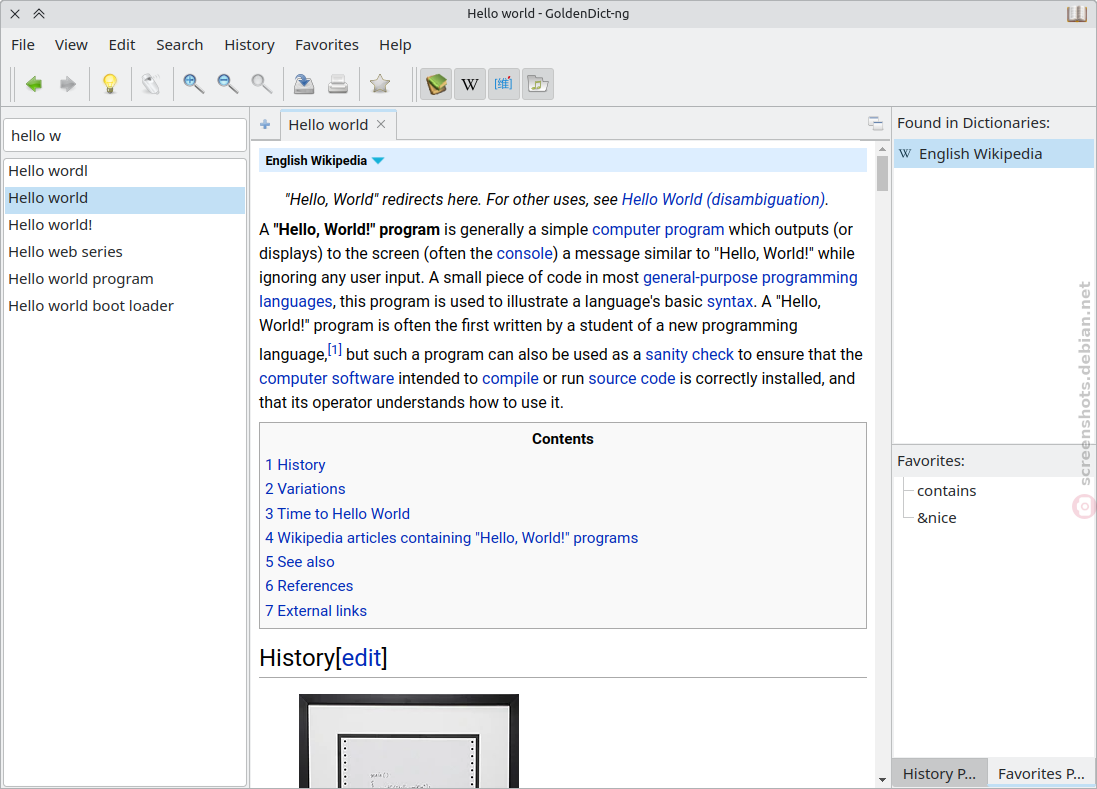
Task: Open the framed Hello World image thumbnail
Action: [x=409, y=741]
